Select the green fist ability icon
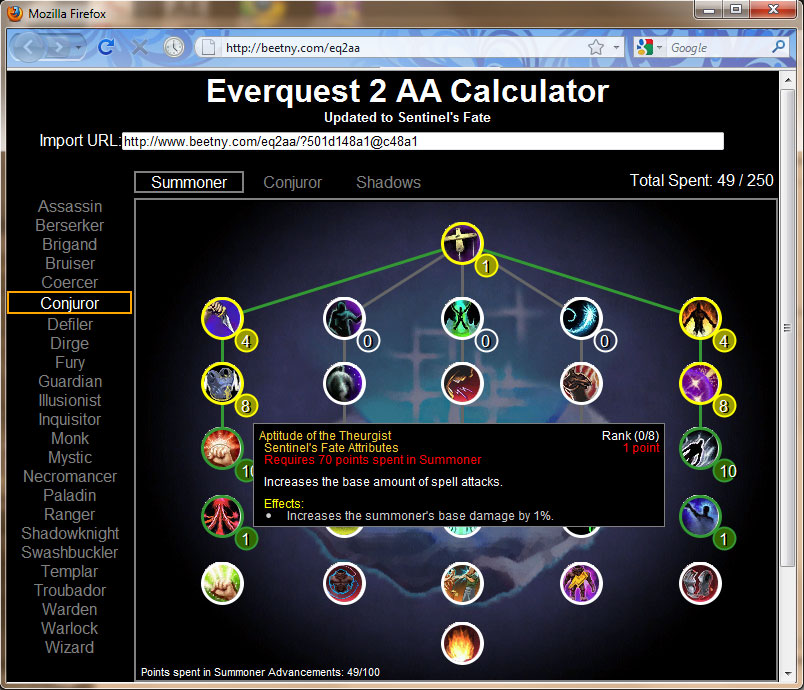804x690 pixels. 222,583
